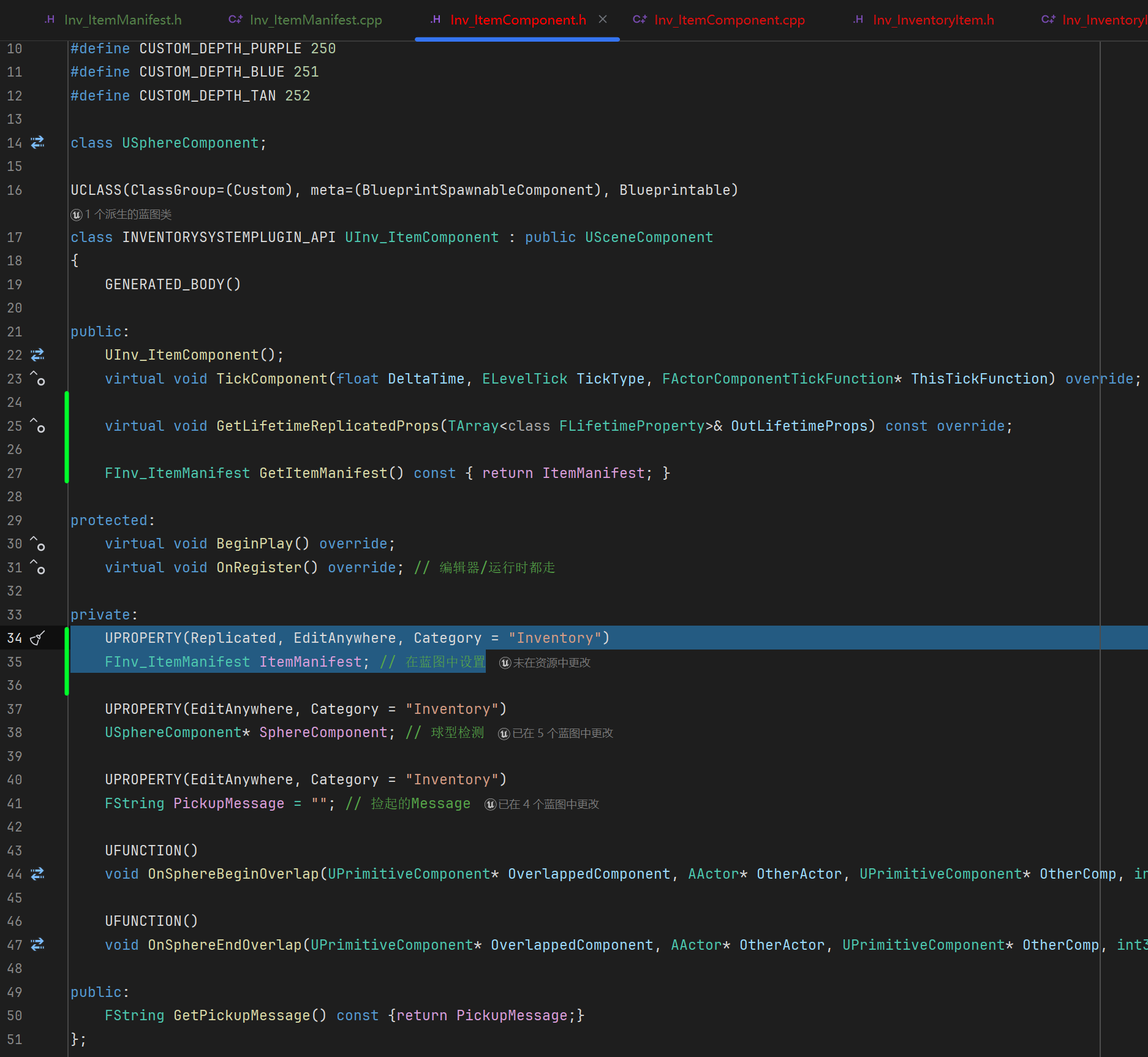The width and height of the screenshot is (1148, 1057).
Task: Click the override gutter icon on line 23
Action: (x=37, y=379)
